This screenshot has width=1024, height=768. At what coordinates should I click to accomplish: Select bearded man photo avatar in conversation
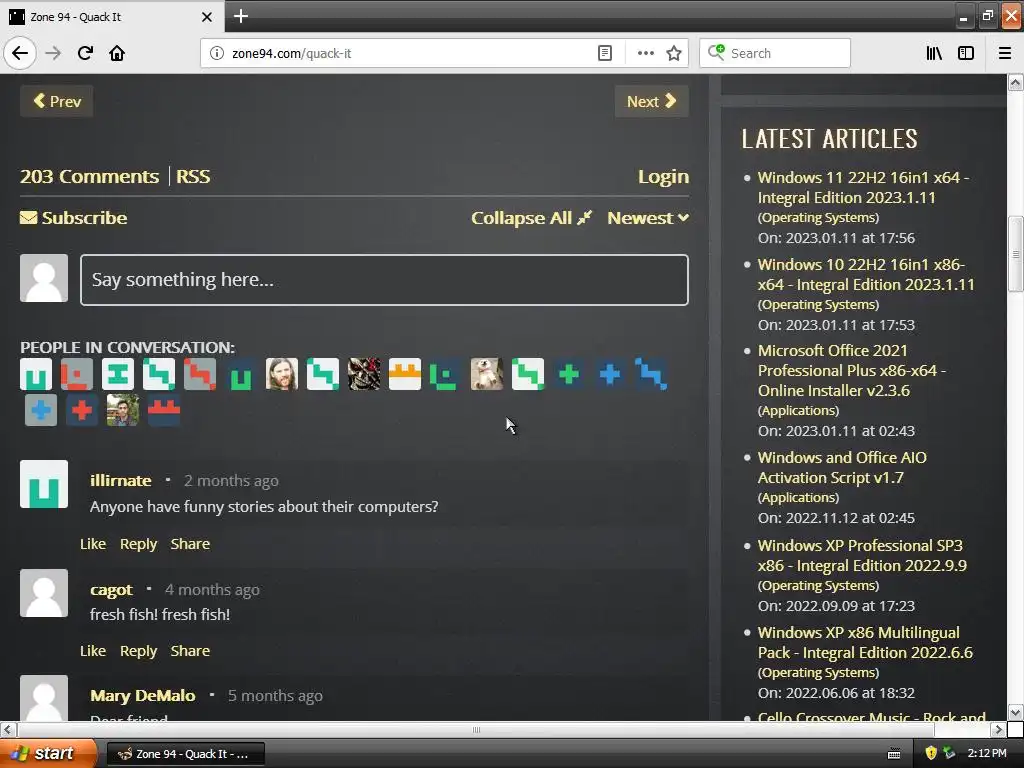pos(281,374)
